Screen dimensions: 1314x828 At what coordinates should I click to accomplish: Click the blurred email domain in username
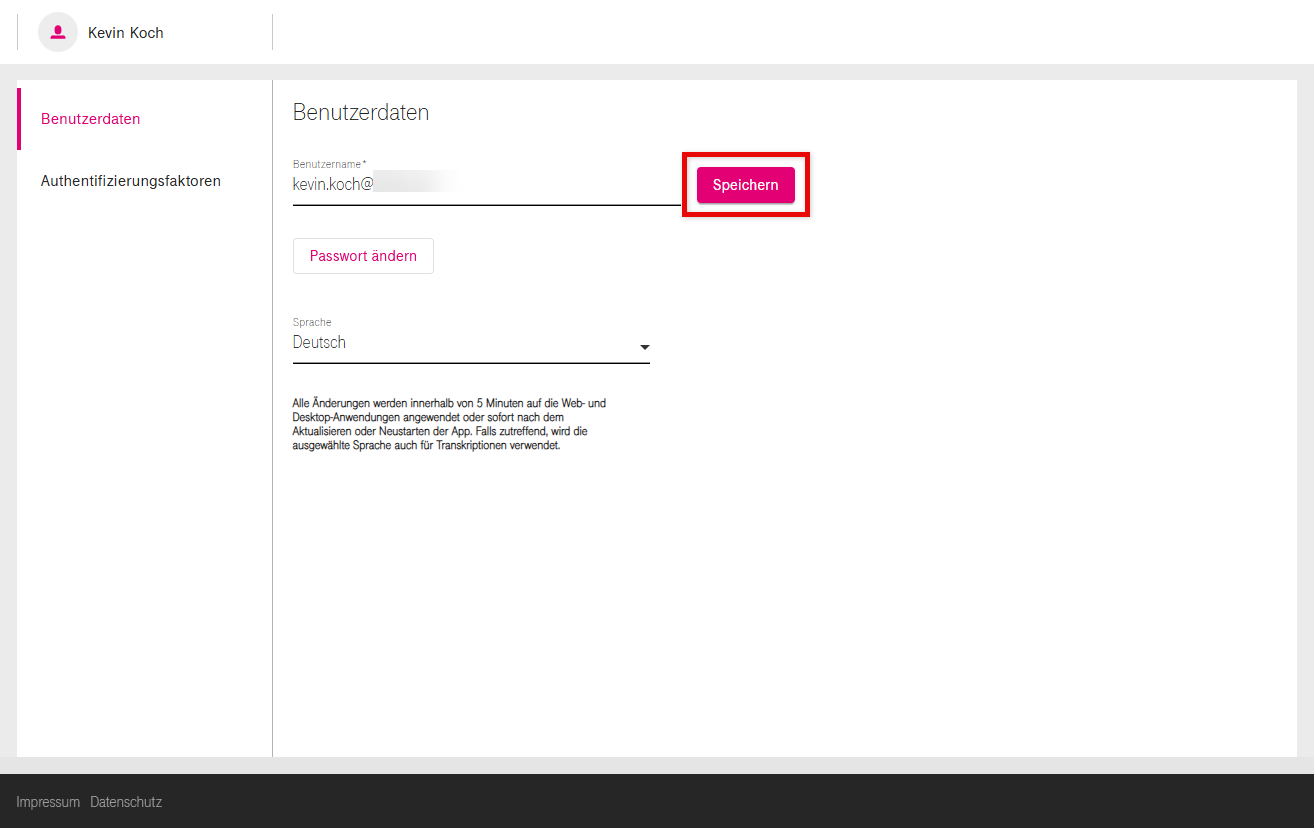(410, 184)
